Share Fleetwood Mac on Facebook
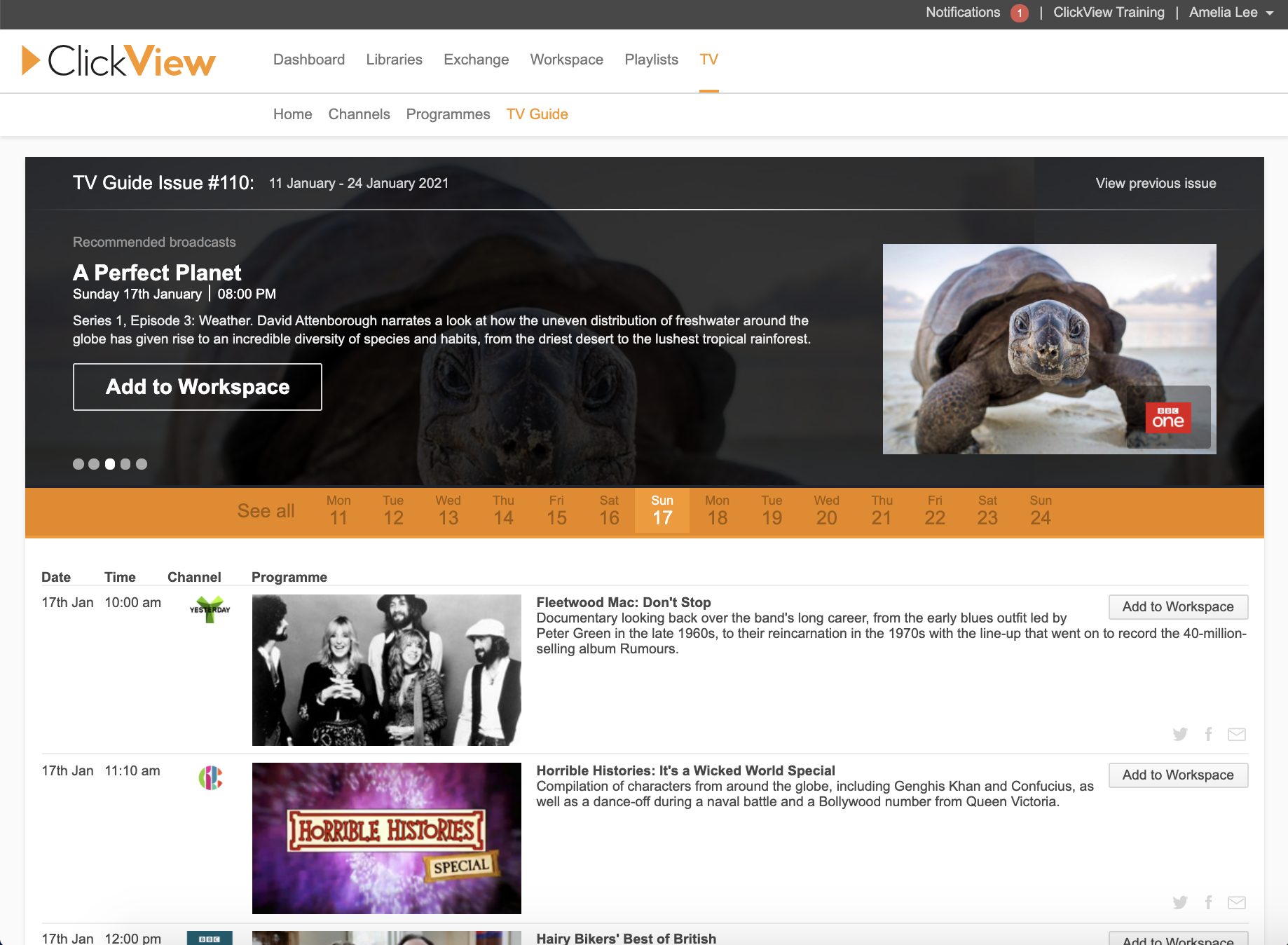 point(1208,734)
